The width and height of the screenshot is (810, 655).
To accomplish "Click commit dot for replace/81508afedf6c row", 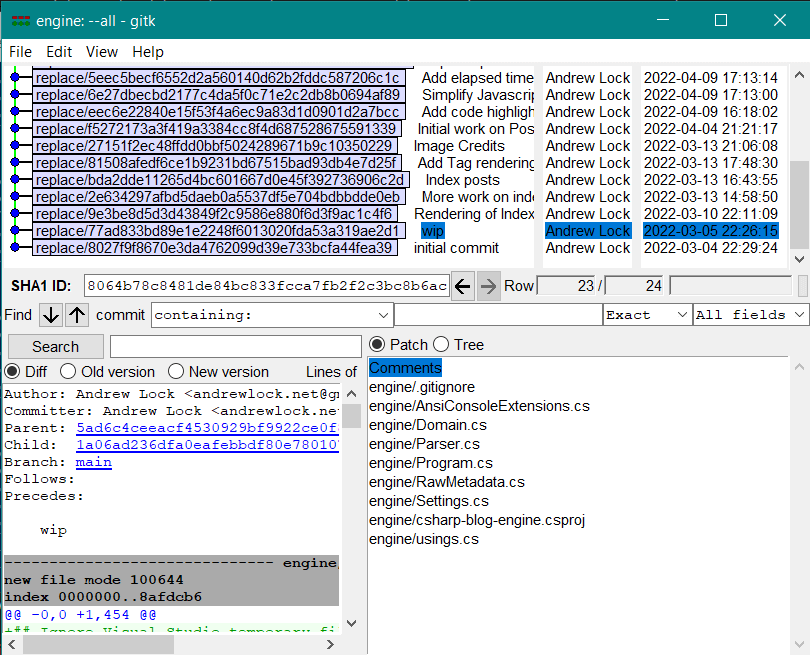I will click(x=15, y=163).
